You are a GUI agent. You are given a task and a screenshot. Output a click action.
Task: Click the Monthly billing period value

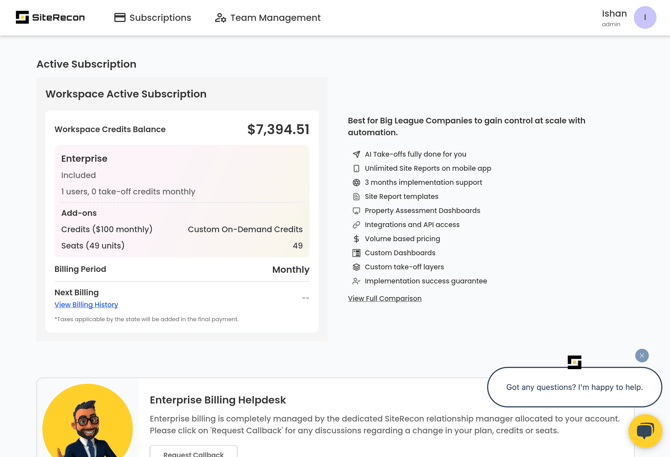coord(291,270)
